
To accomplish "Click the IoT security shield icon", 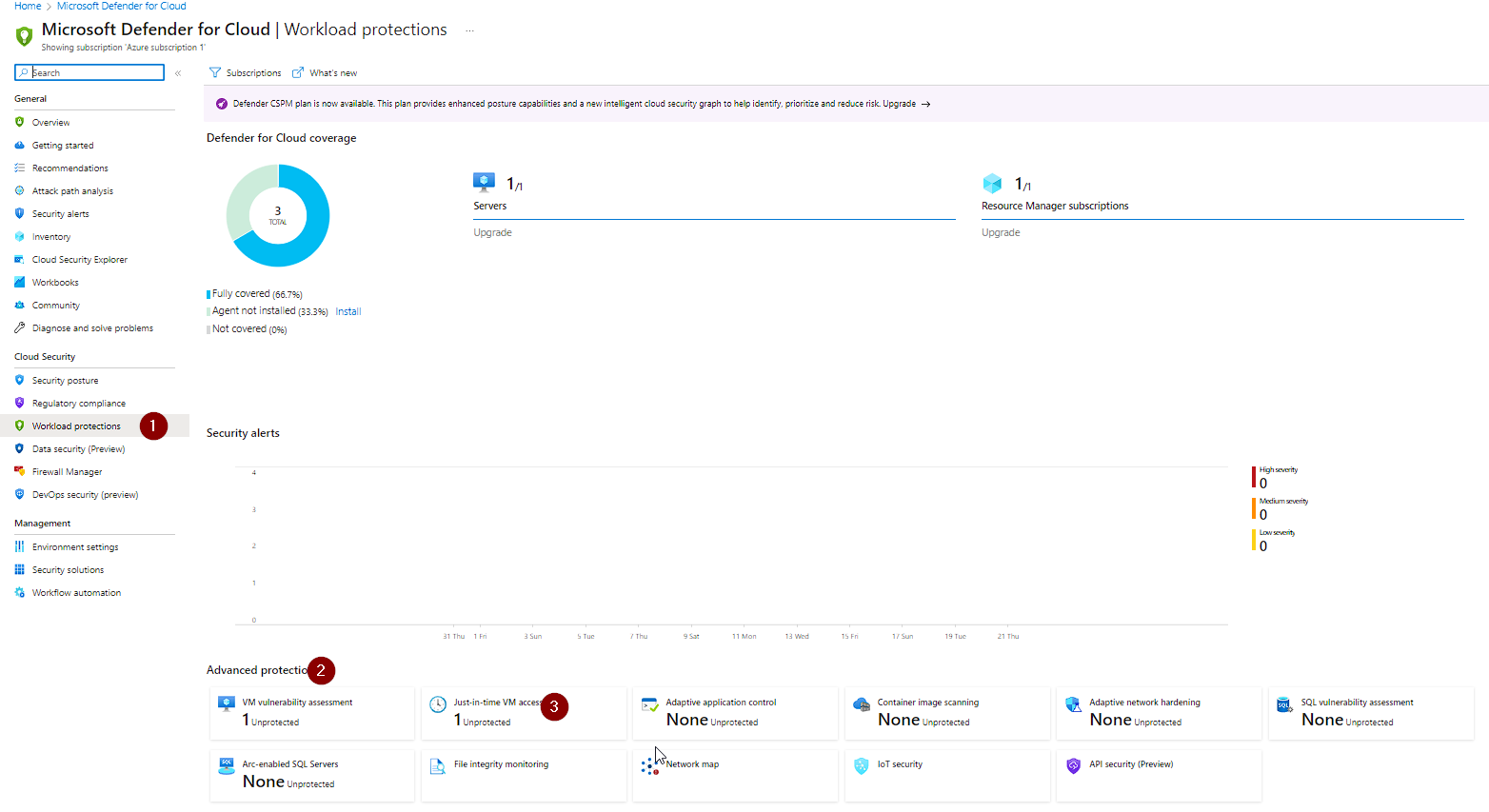I will click(x=862, y=766).
